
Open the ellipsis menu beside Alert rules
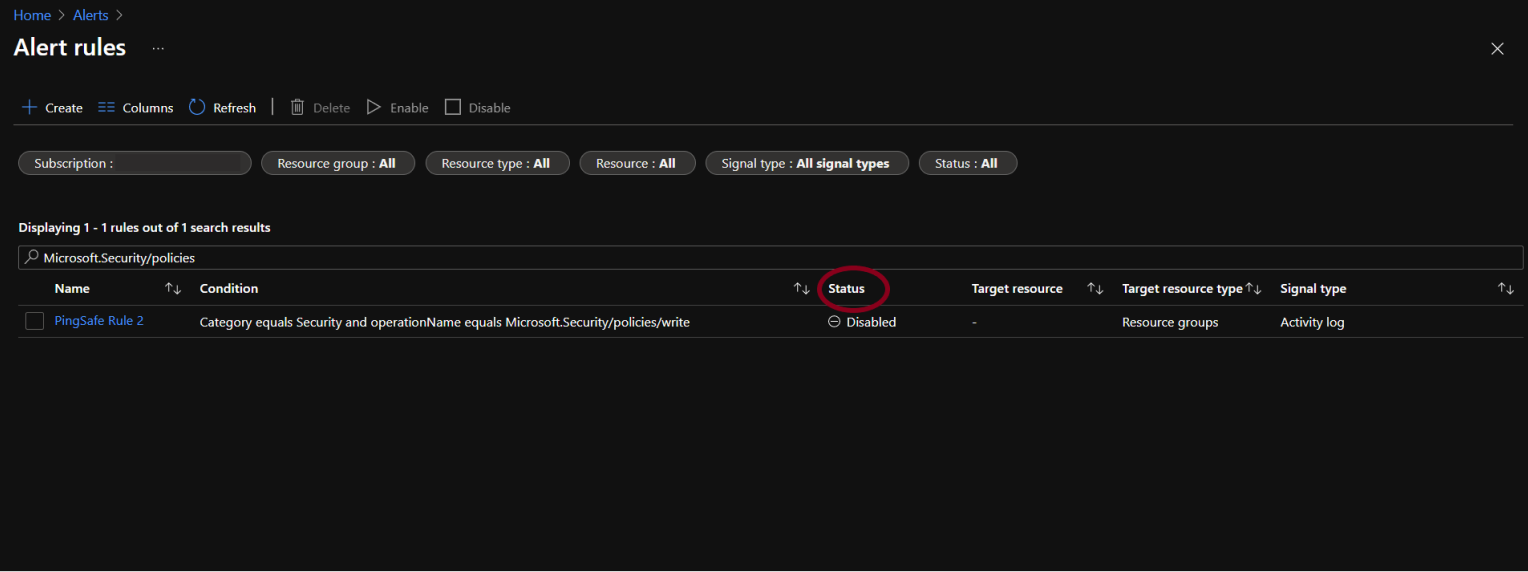(x=158, y=48)
